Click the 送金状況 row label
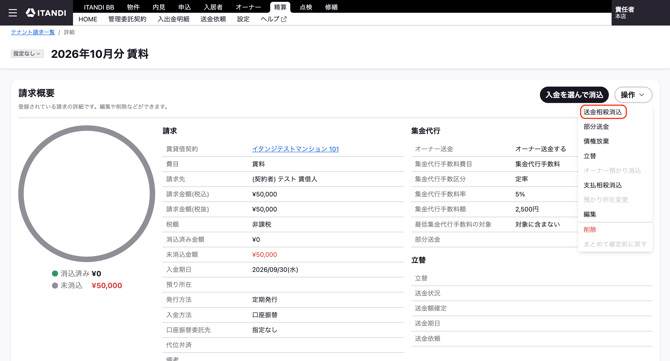Screen dimensions: 670x361 tap(427, 293)
